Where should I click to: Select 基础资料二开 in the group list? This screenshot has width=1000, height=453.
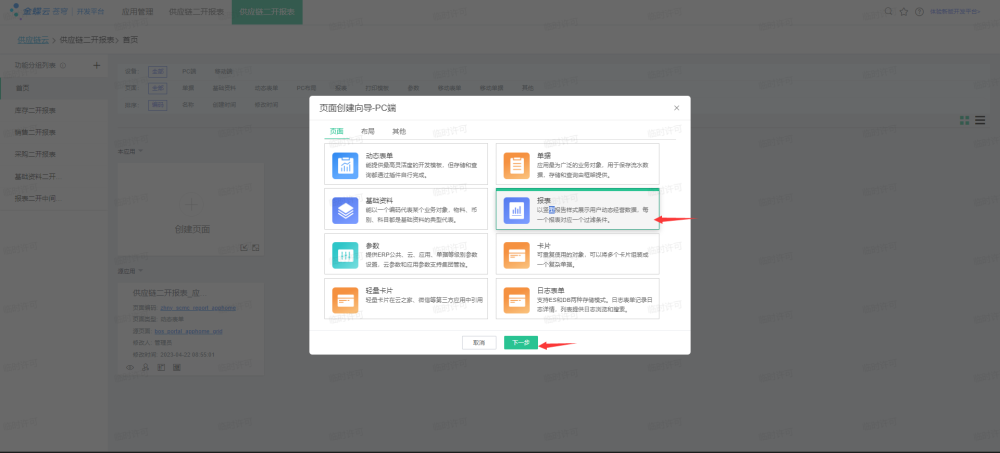[x=54, y=176]
